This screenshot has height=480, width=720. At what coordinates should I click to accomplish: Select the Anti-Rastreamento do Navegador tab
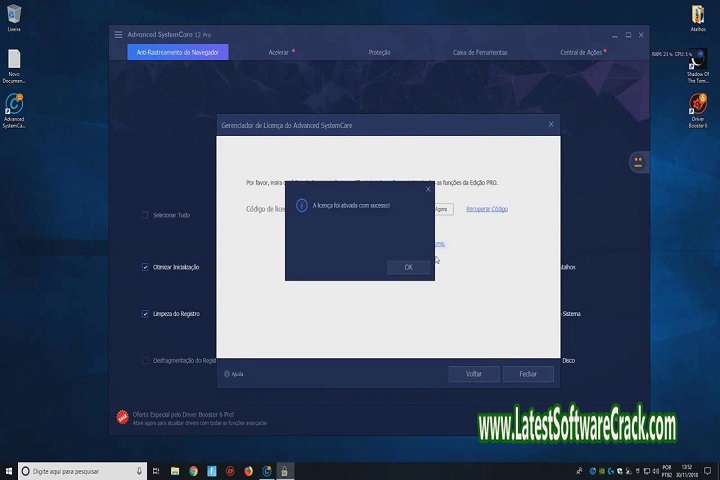178,52
